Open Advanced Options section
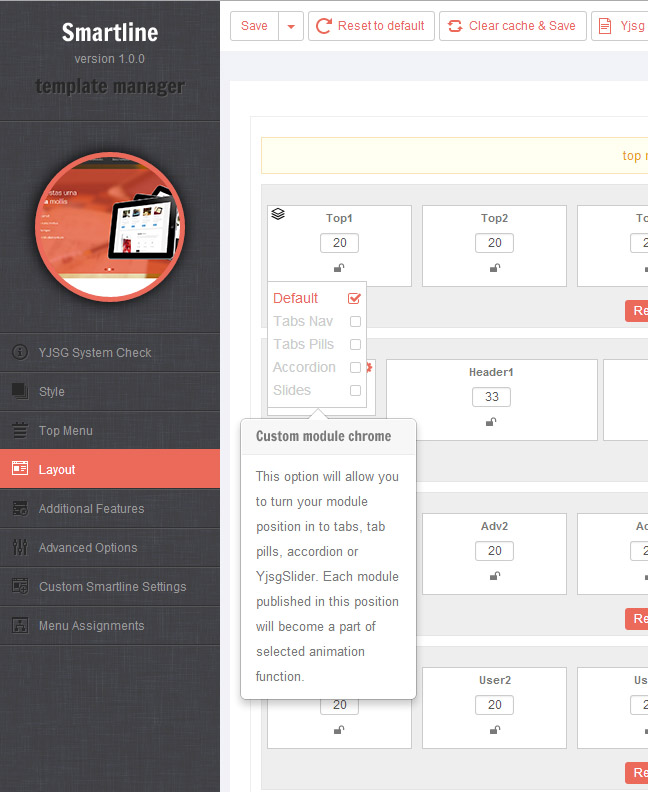648x792 pixels. pos(110,548)
